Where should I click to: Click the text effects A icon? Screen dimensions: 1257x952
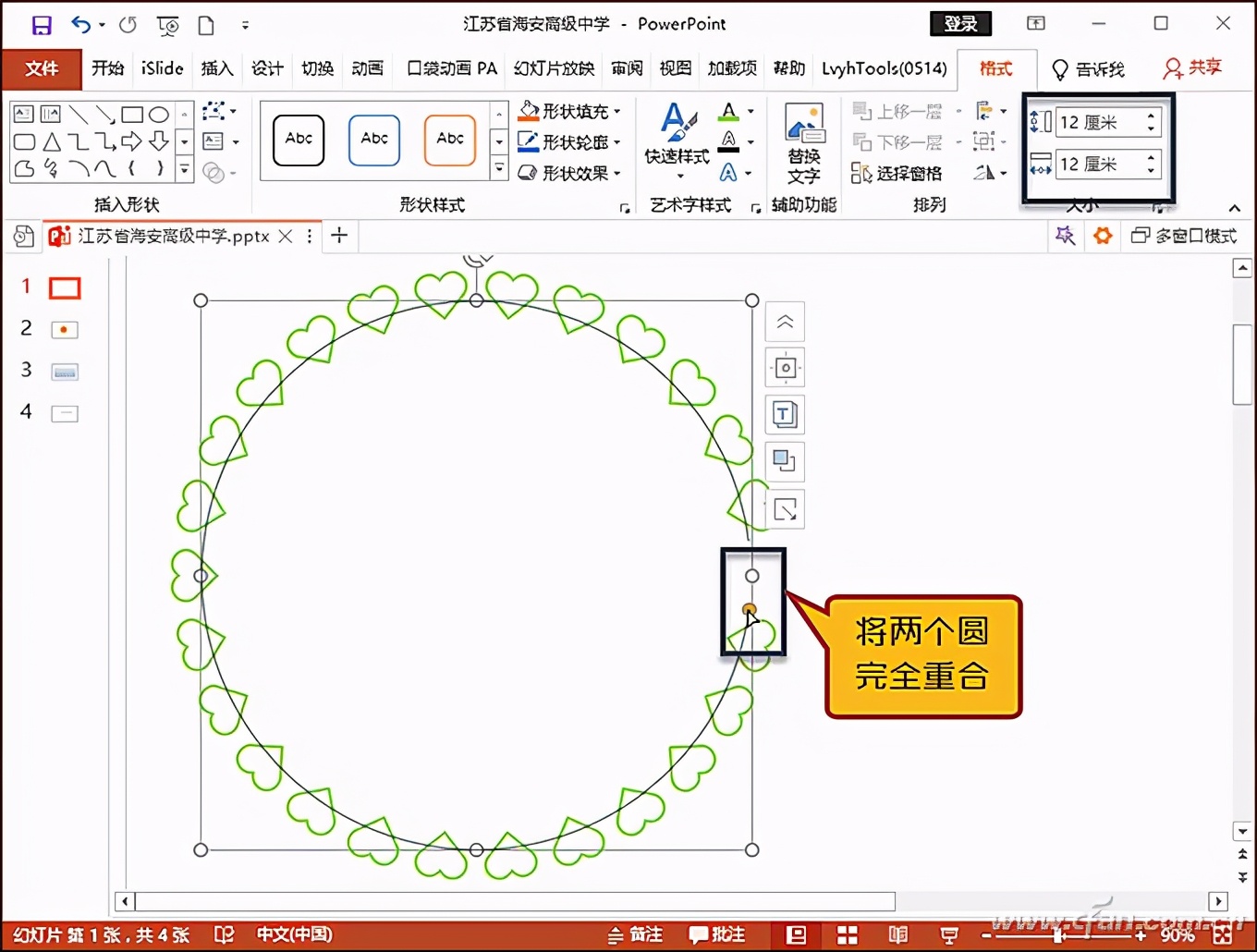729,173
